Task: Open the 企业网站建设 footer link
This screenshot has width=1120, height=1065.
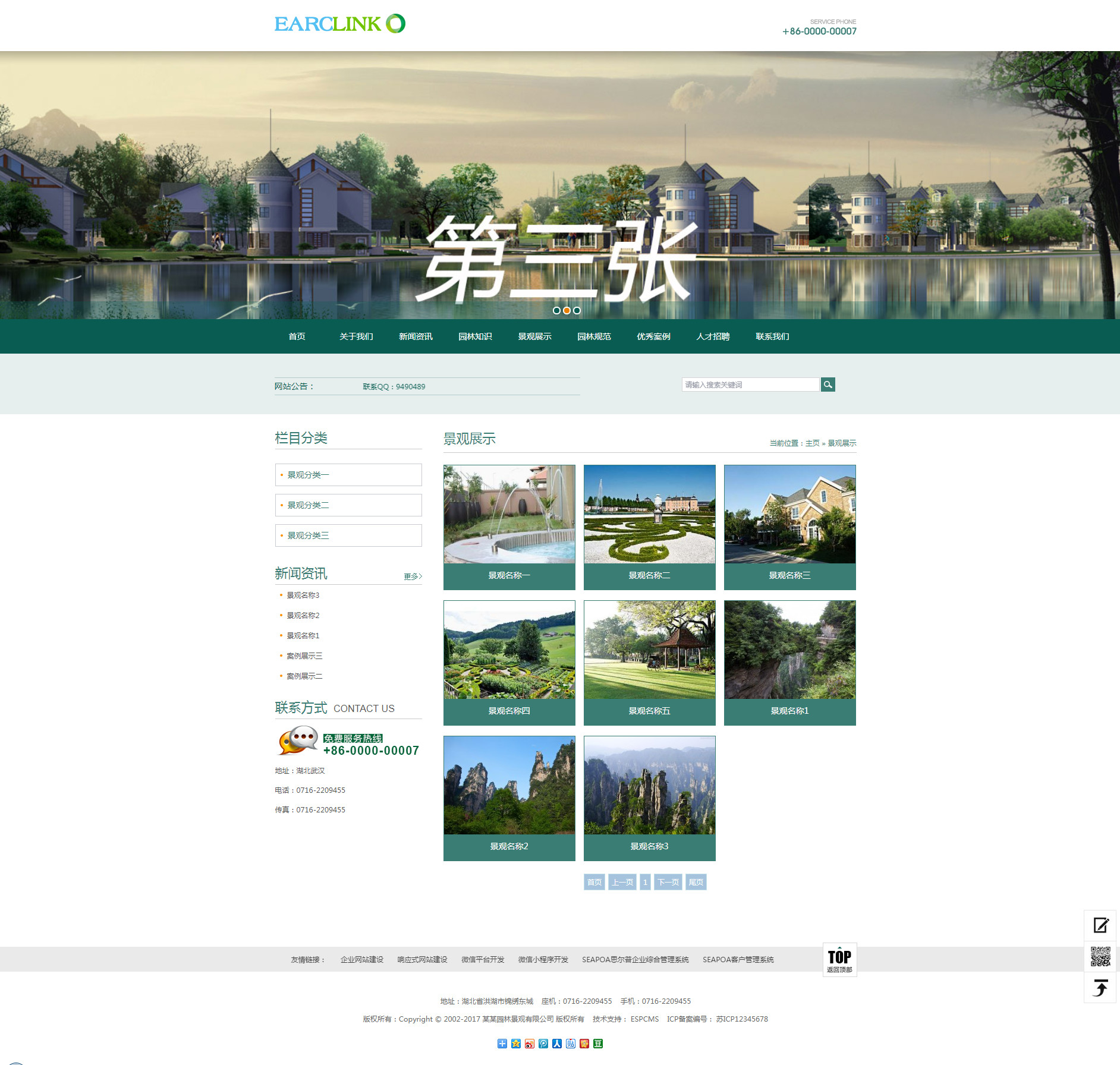Action: tap(361, 960)
